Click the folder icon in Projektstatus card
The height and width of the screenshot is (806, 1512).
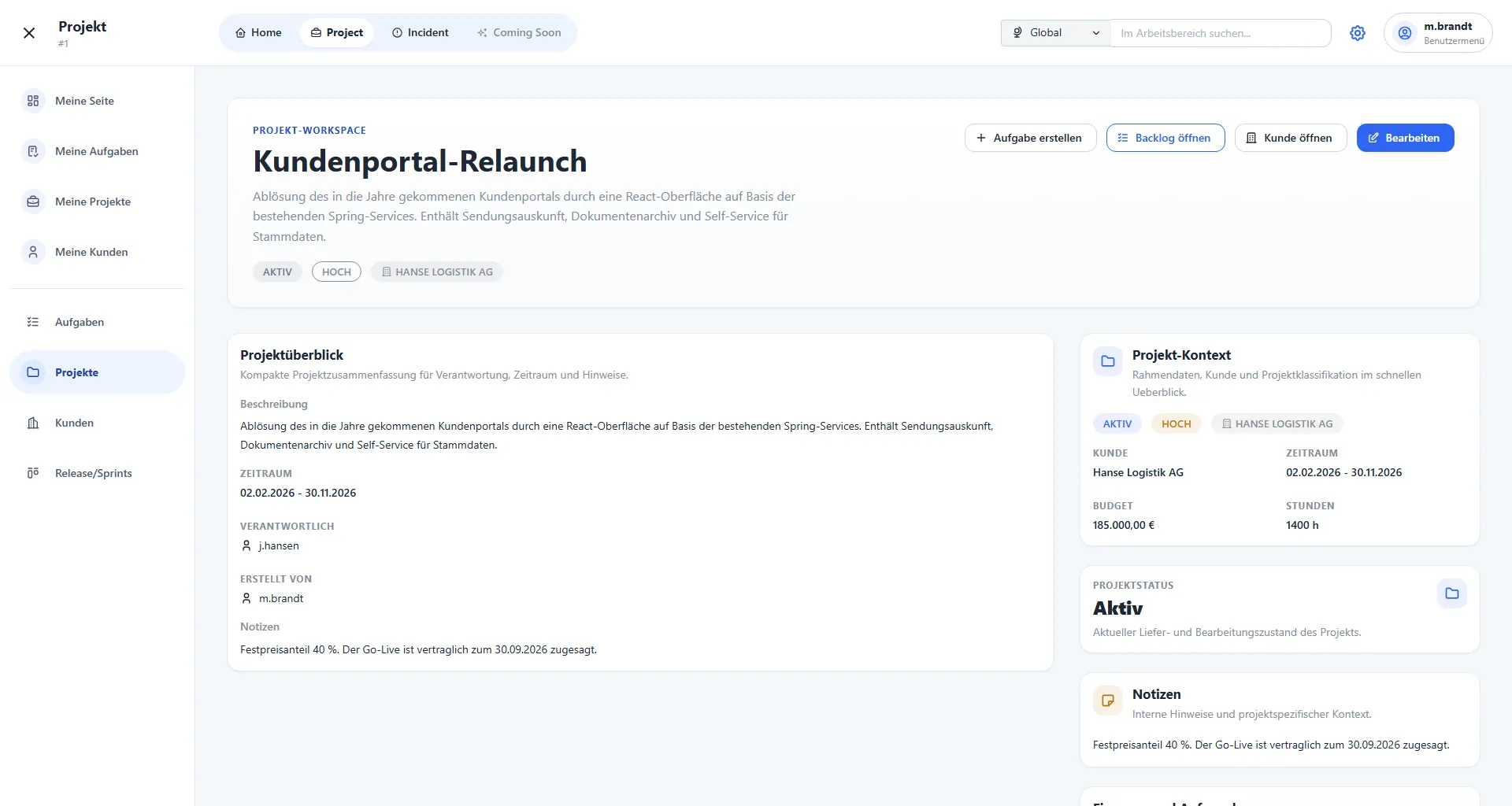coord(1452,593)
